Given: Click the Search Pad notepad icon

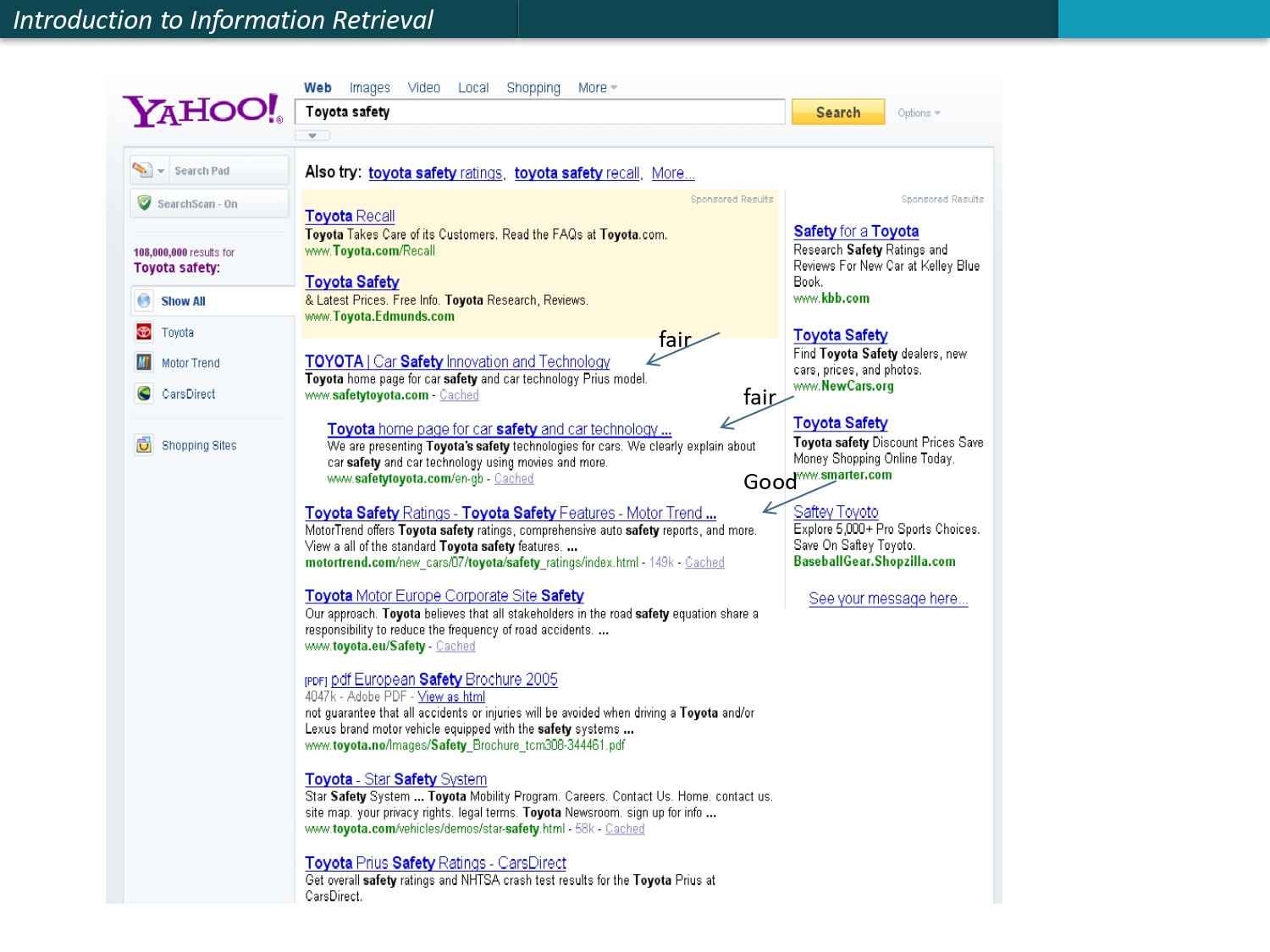Looking at the screenshot, I should pyautogui.click(x=141, y=170).
